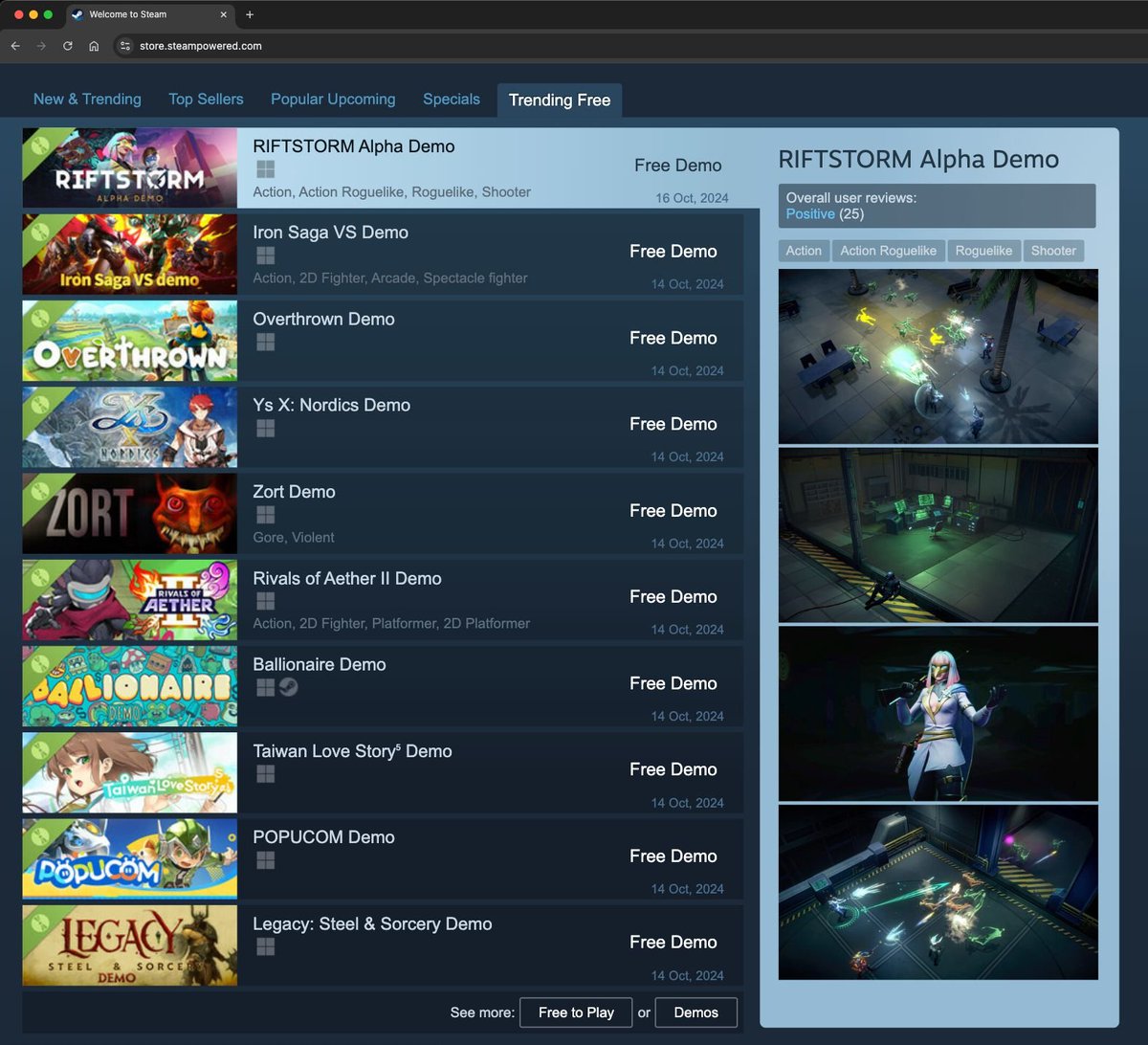Open the browser home icon
Image resolution: width=1148 pixels, height=1045 pixels.
pyautogui.click(x=94, y=46)
